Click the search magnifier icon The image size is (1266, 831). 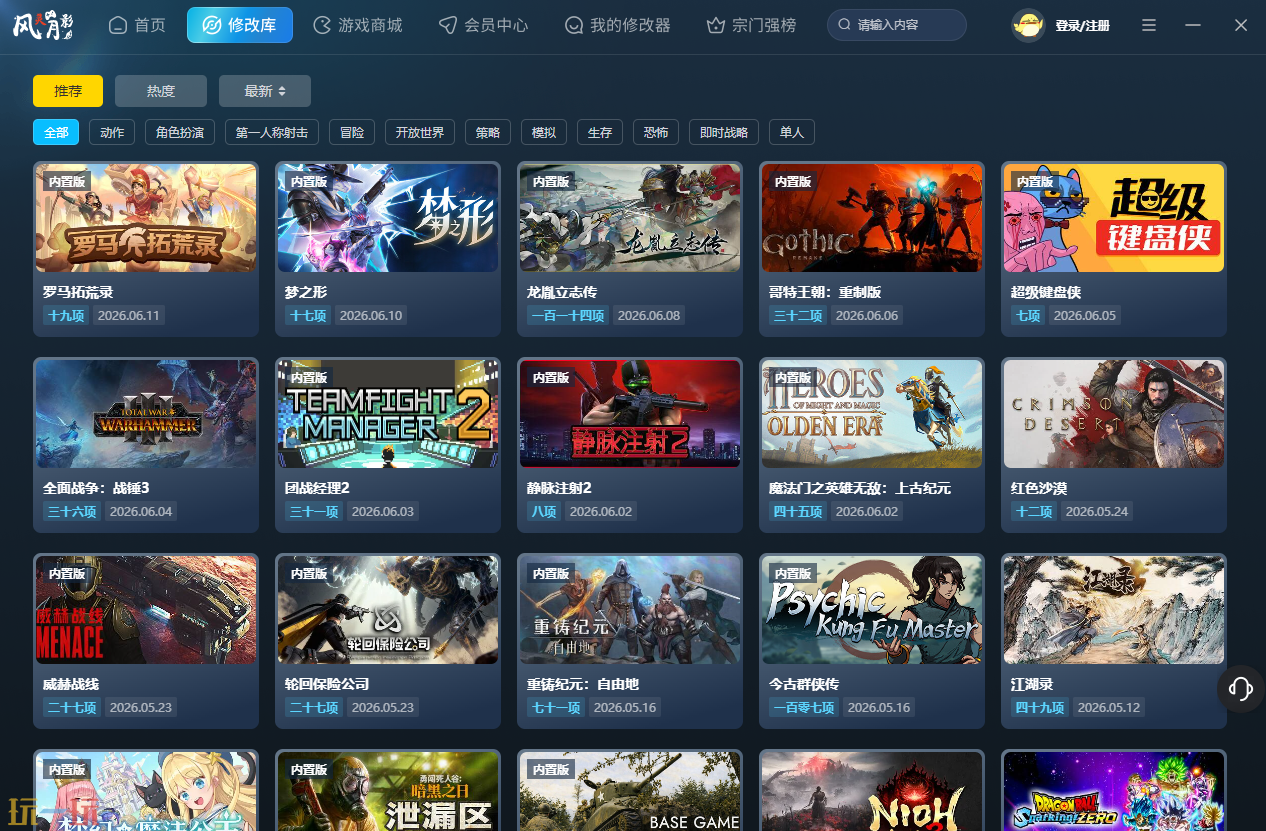coord(845,25)
